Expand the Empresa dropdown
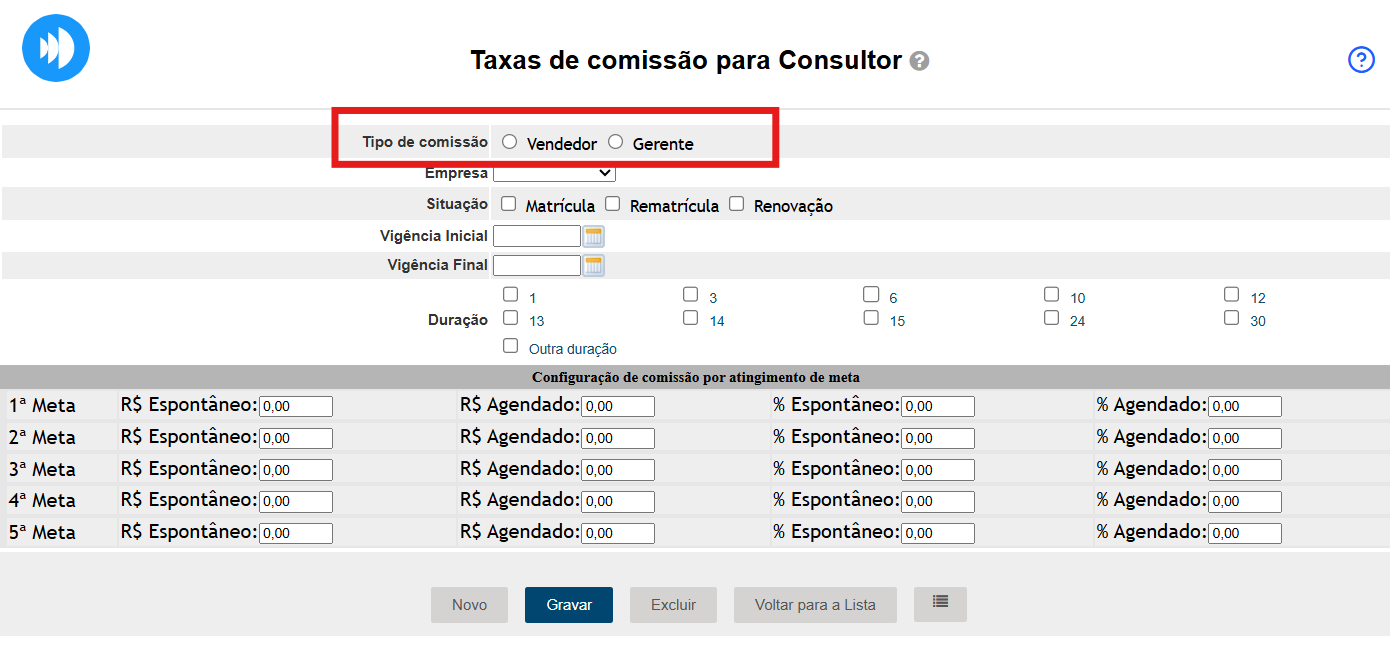The image size is (1390, 660). (554, 173)
